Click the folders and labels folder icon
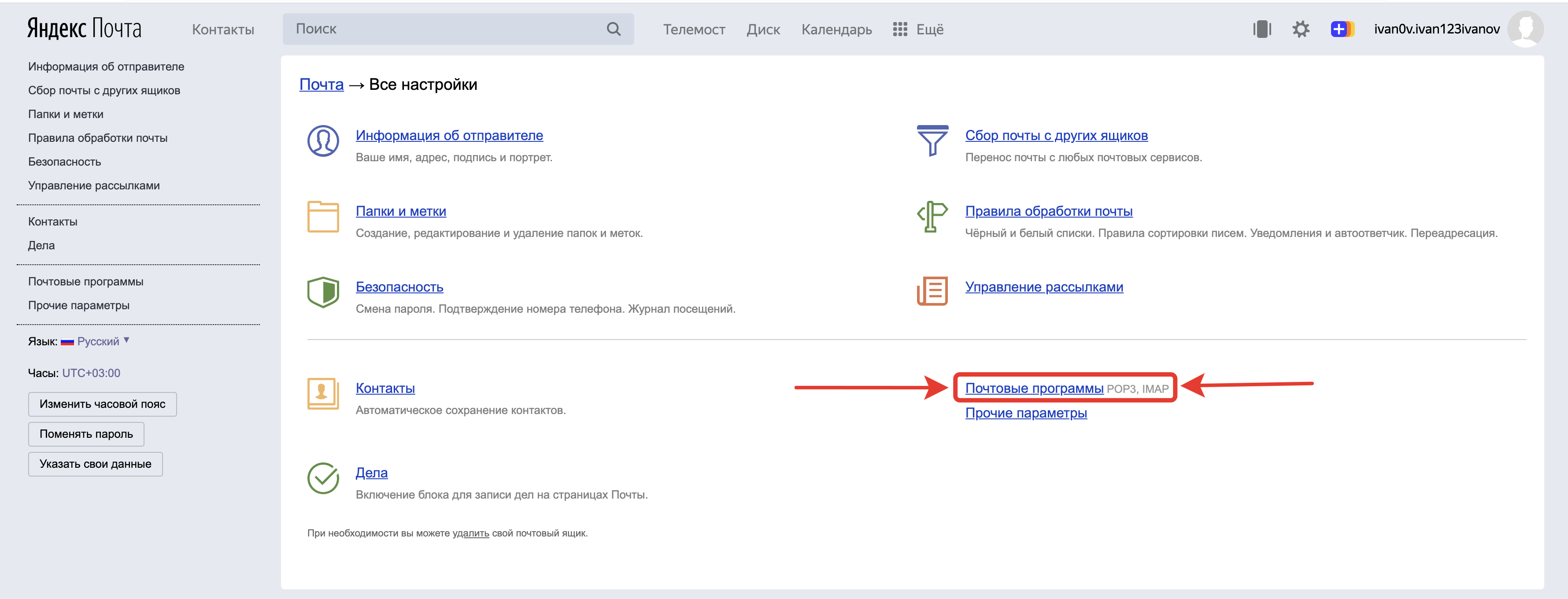1568x599 pixels. point(323,217)
